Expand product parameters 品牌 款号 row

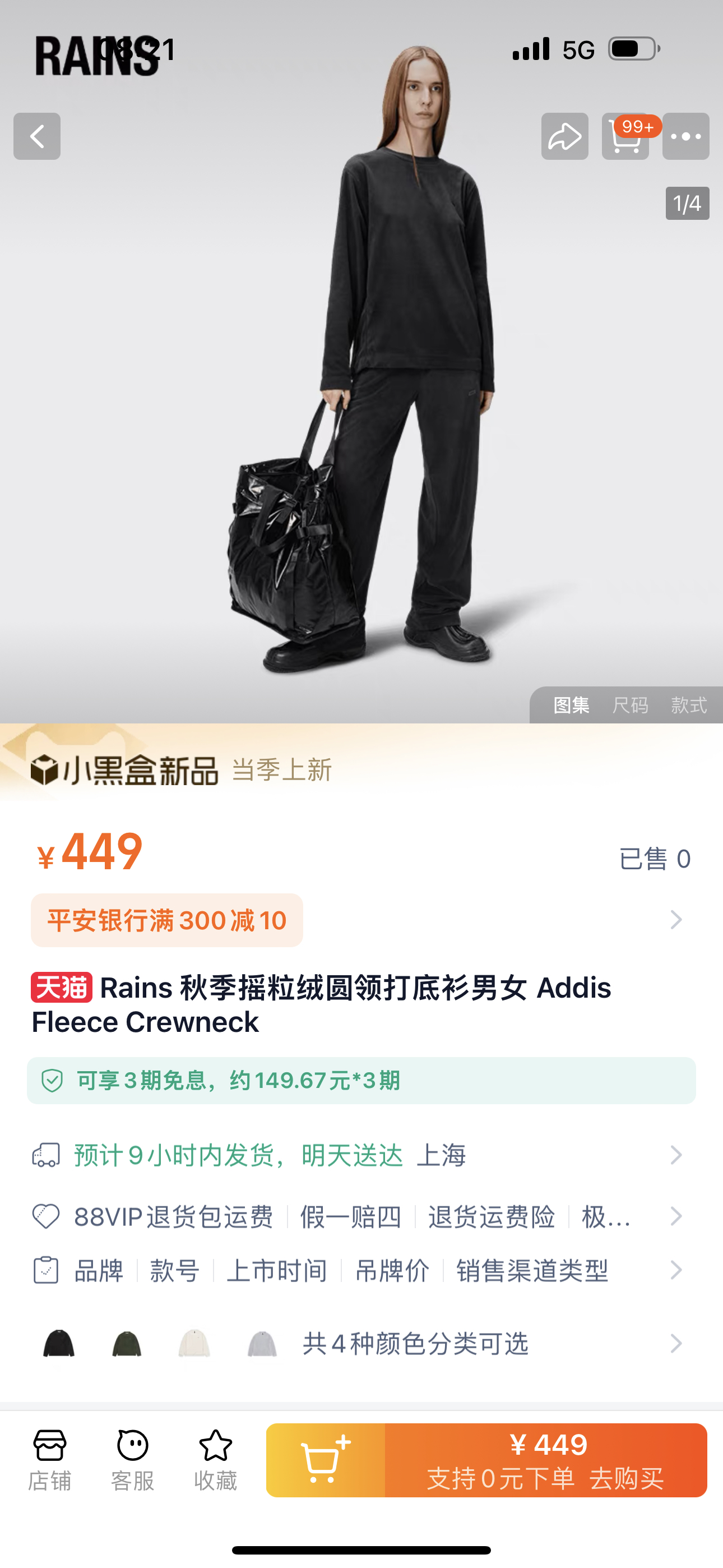click(361, 1270)
